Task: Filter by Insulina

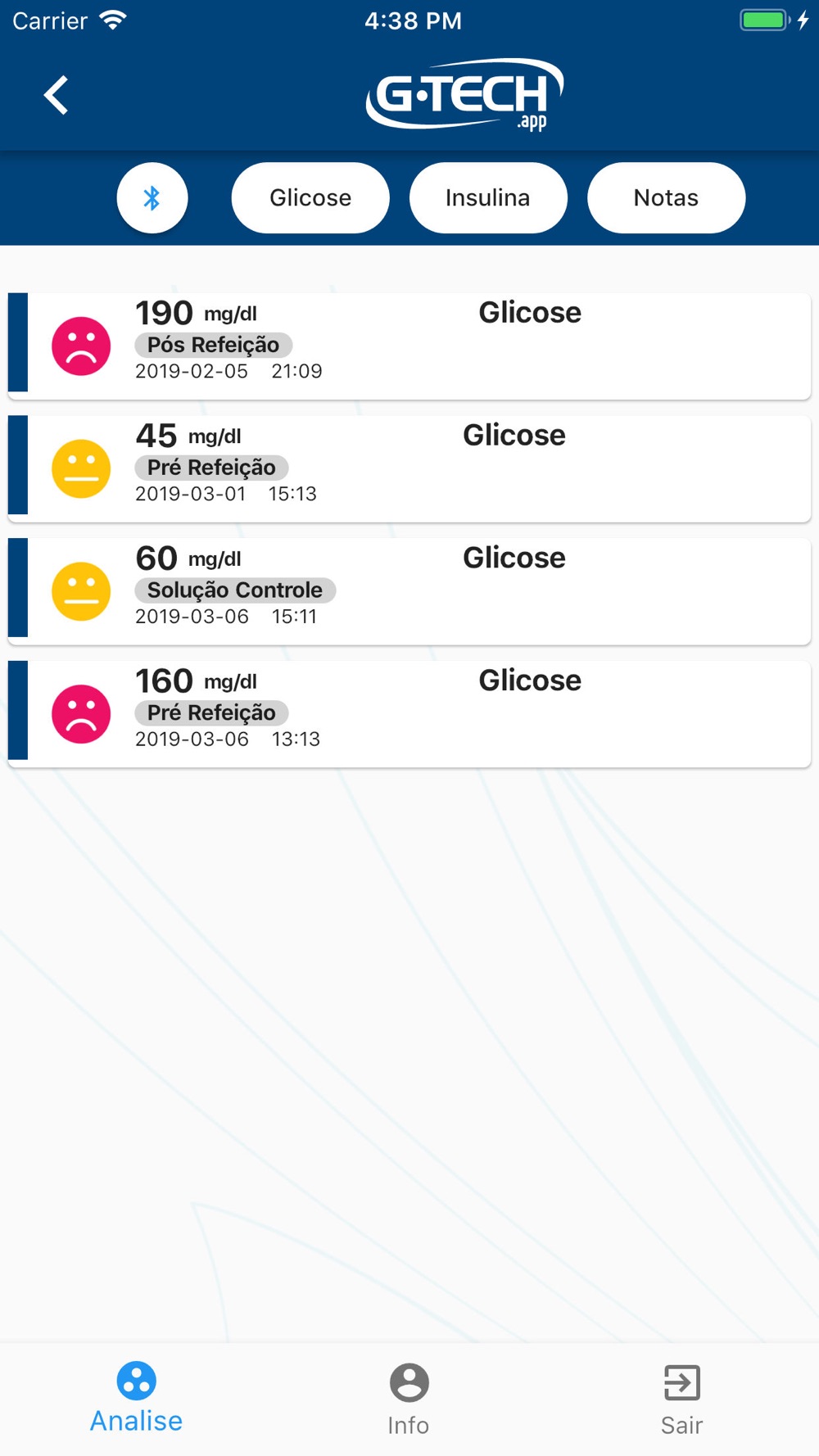Action: (488, 197)
